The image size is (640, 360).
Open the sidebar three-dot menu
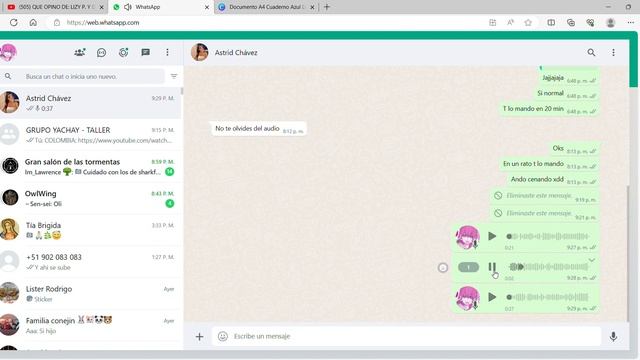coord(167,52)
